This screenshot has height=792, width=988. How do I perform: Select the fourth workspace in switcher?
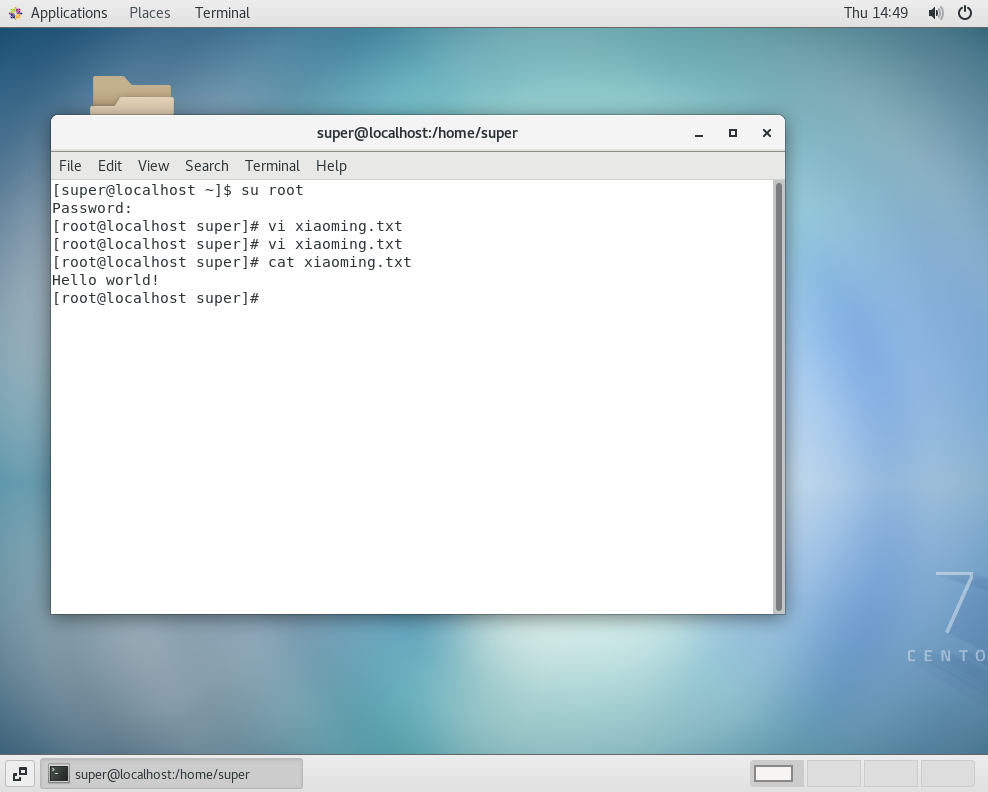click(947, 773)
